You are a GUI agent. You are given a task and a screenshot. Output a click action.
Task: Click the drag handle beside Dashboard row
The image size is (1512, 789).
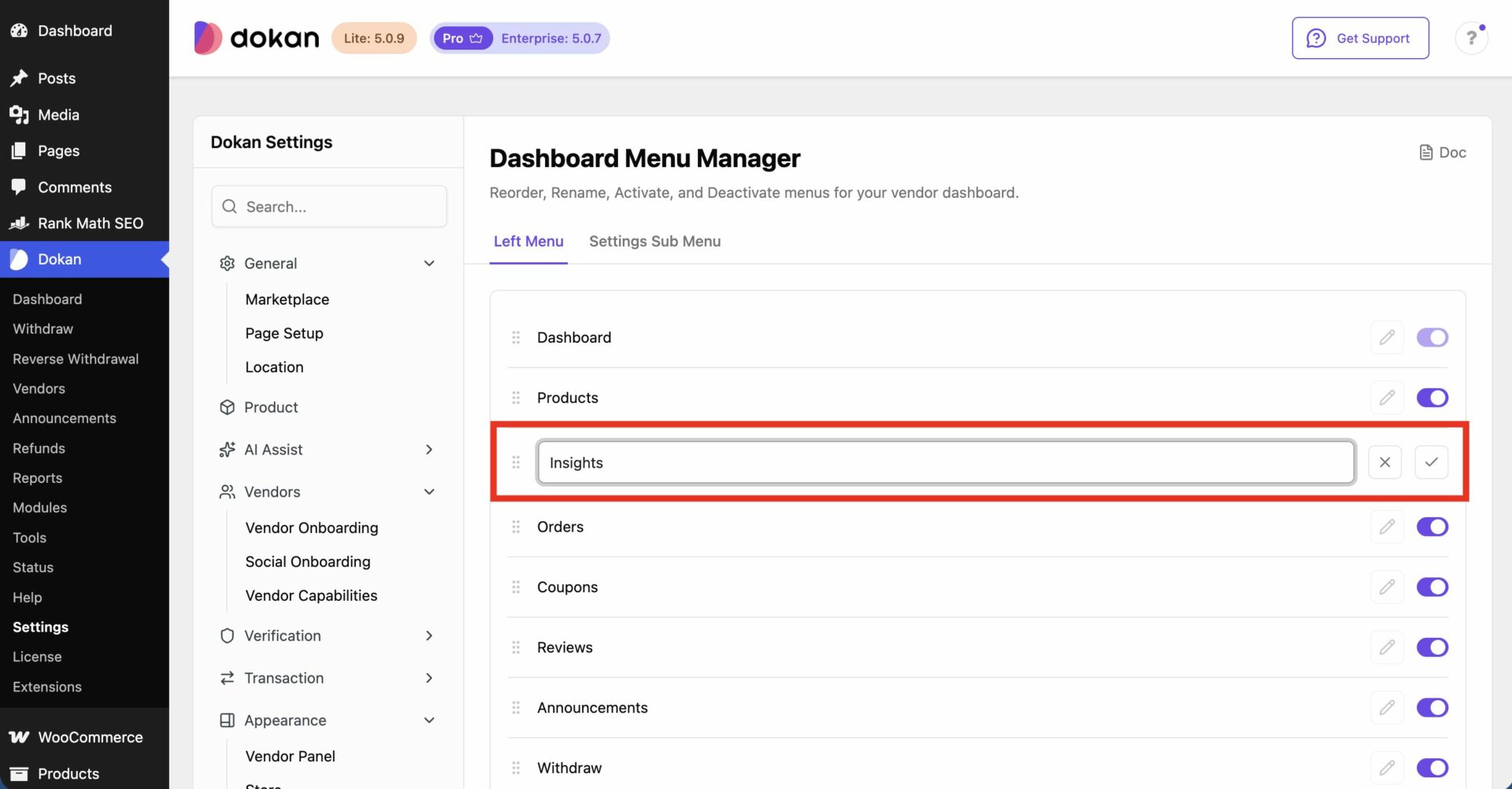516,338
